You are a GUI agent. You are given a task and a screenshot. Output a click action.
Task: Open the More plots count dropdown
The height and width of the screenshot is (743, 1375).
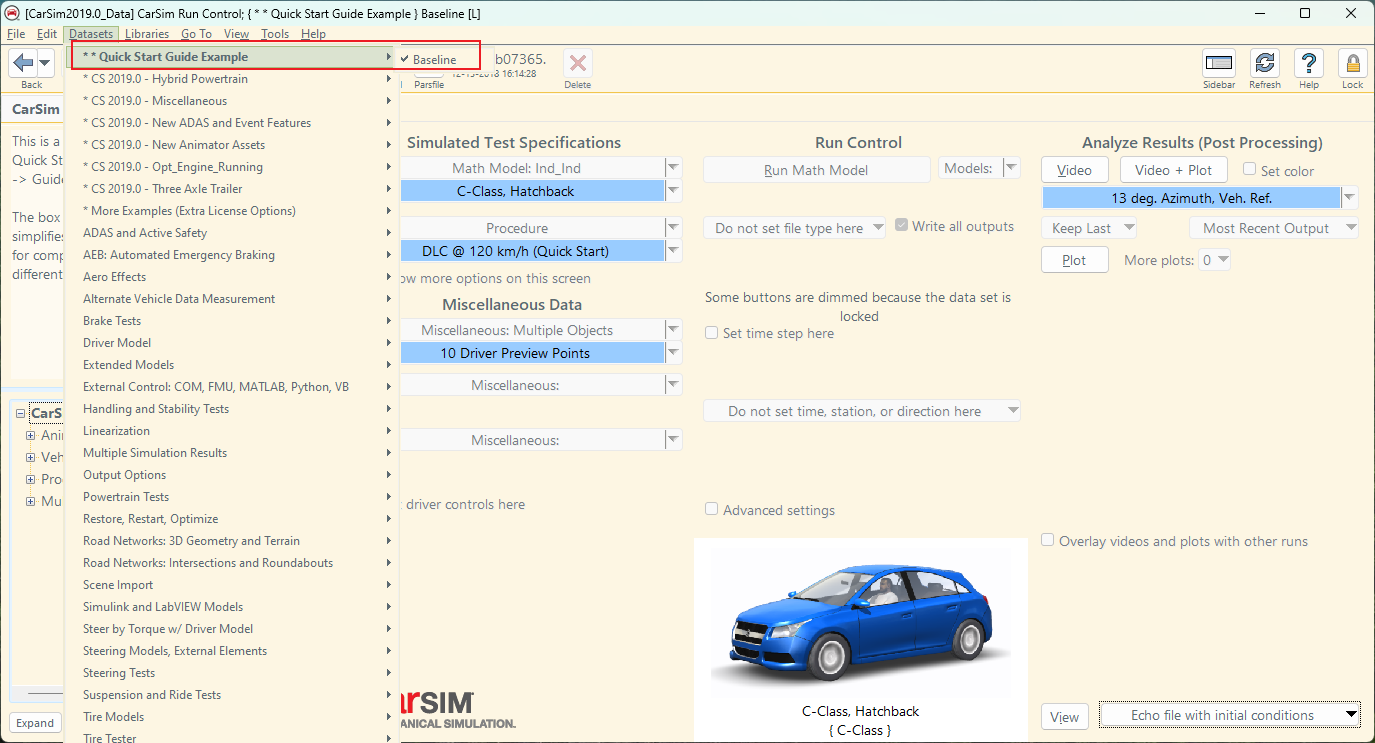(1216, 260)
